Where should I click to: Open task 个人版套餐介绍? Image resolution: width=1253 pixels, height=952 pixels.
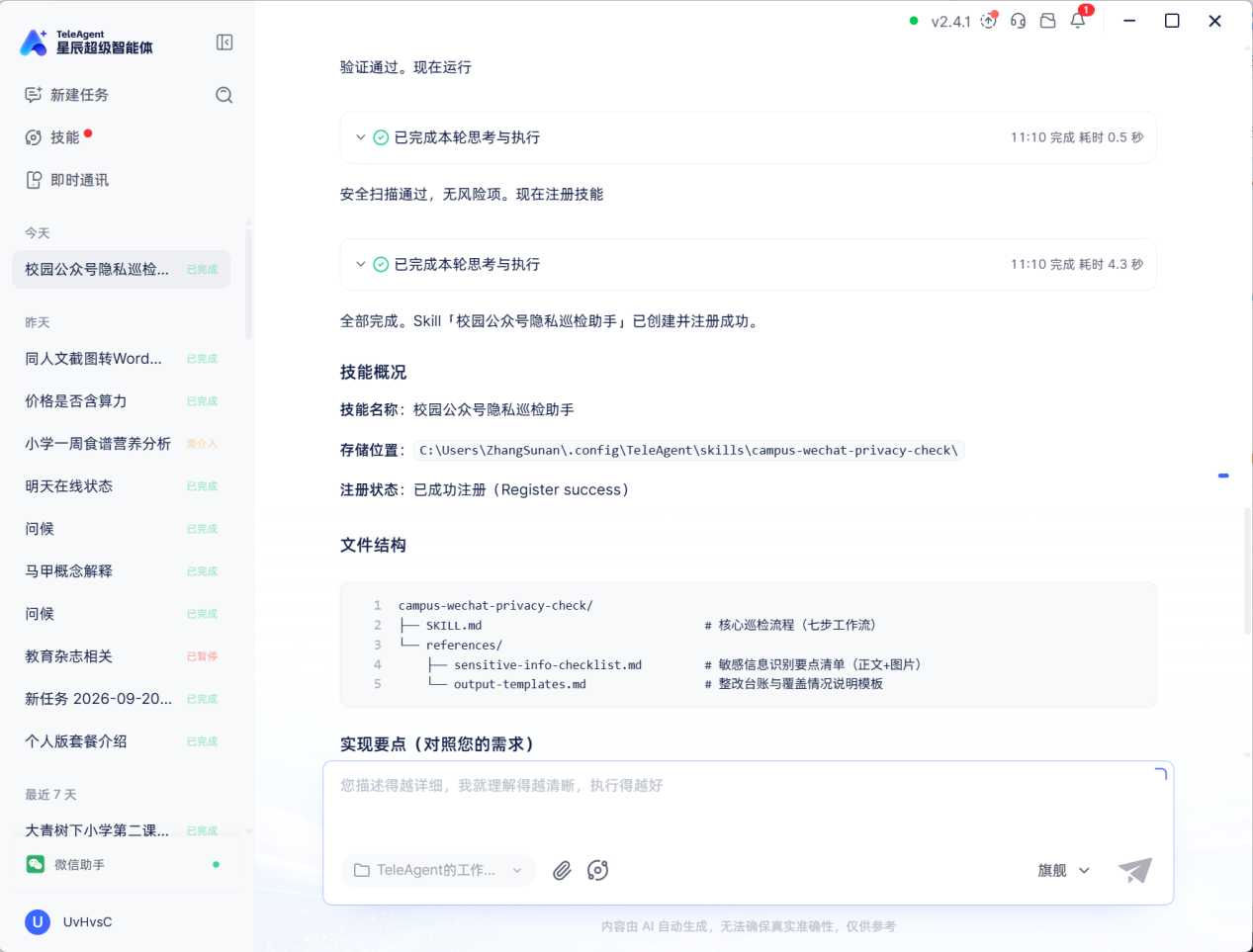pyautogui.click(x=121, y=741)
